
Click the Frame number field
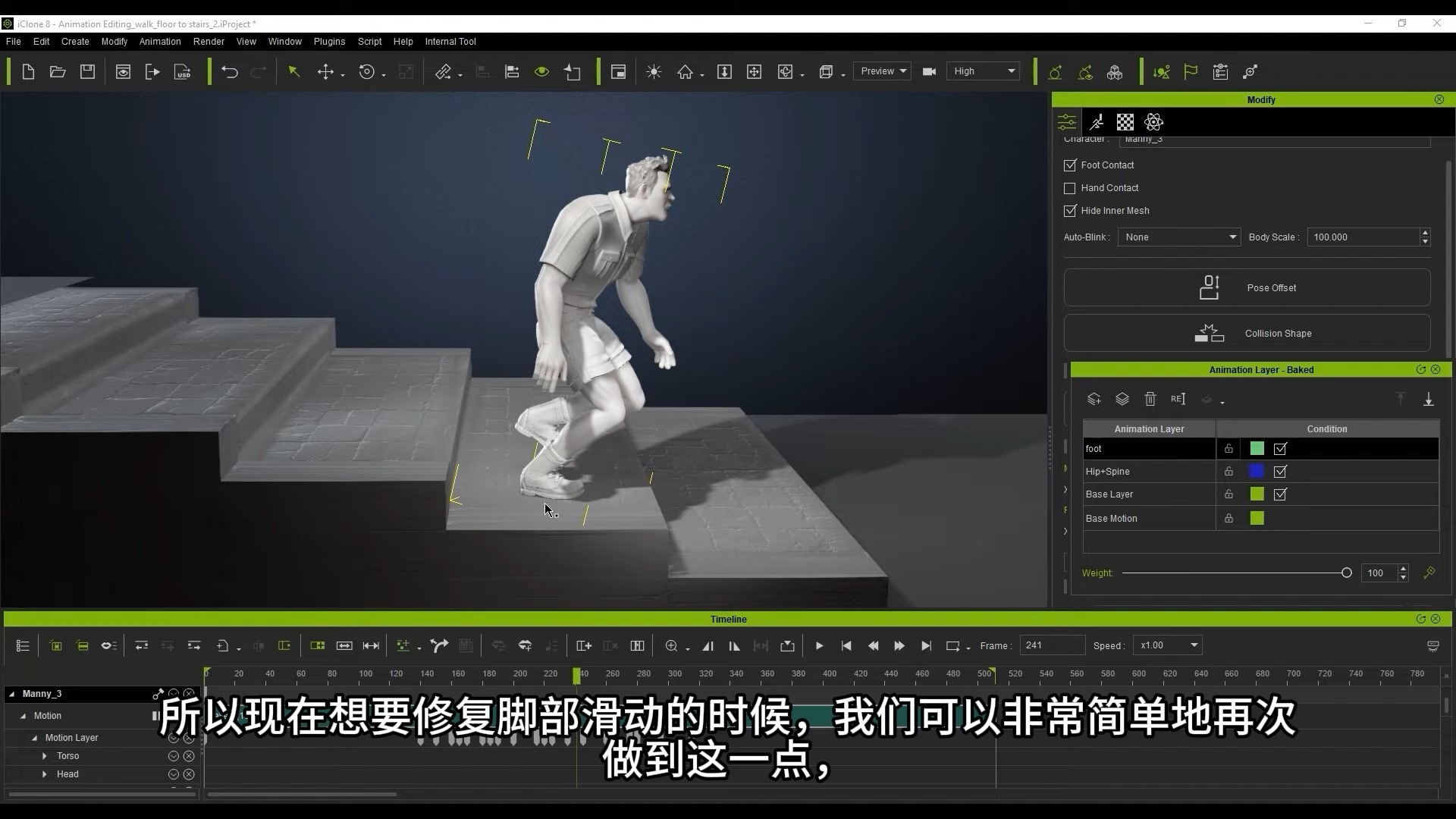pos(1052,645)
